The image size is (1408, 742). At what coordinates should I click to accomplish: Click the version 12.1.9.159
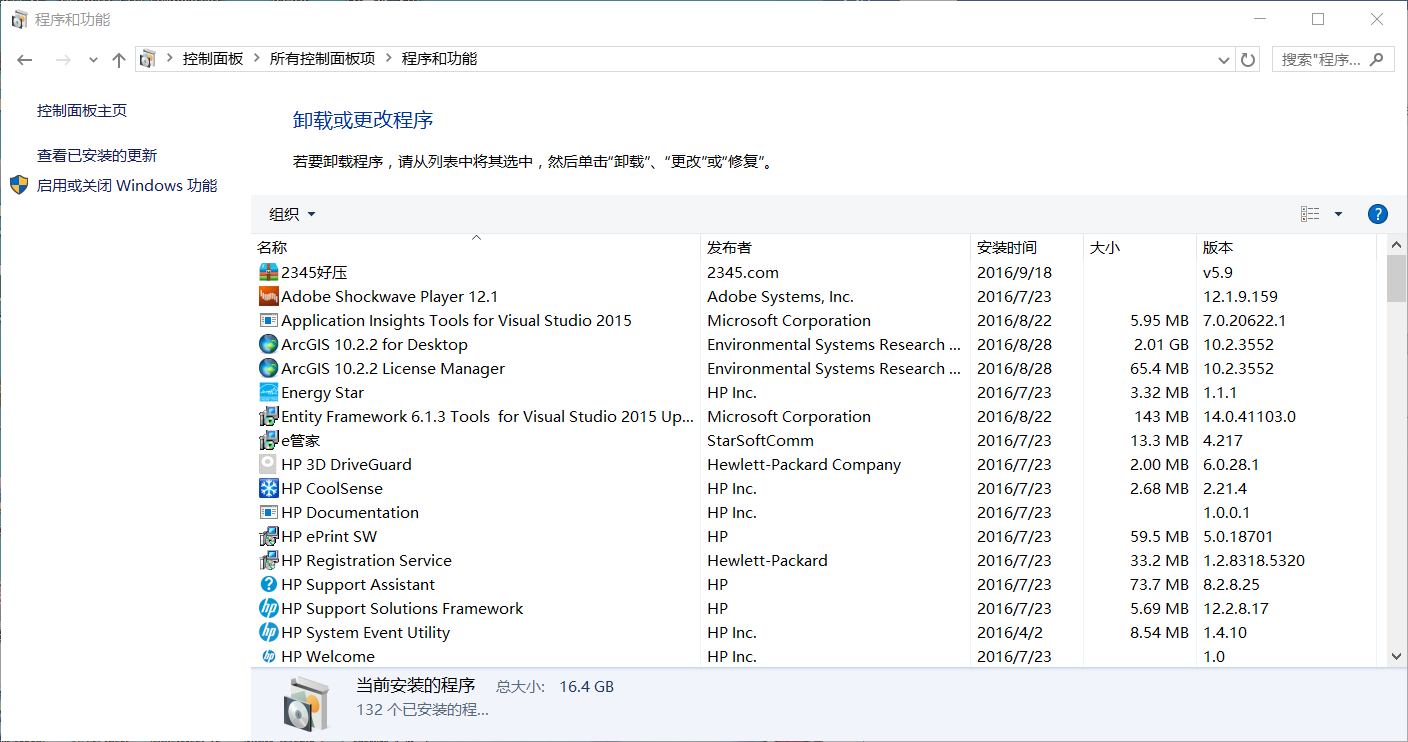coord(1241,296)
